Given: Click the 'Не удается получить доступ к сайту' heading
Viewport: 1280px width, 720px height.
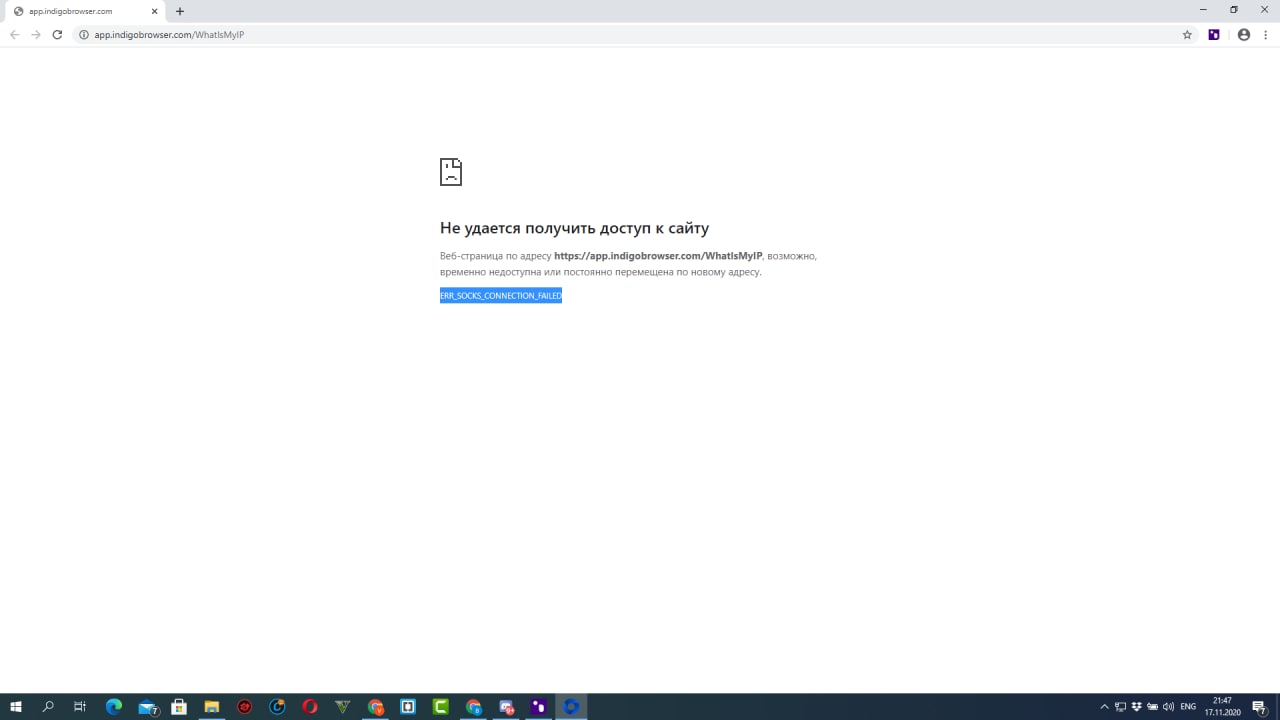Looking at the screenshot, I should coord(574,228).
